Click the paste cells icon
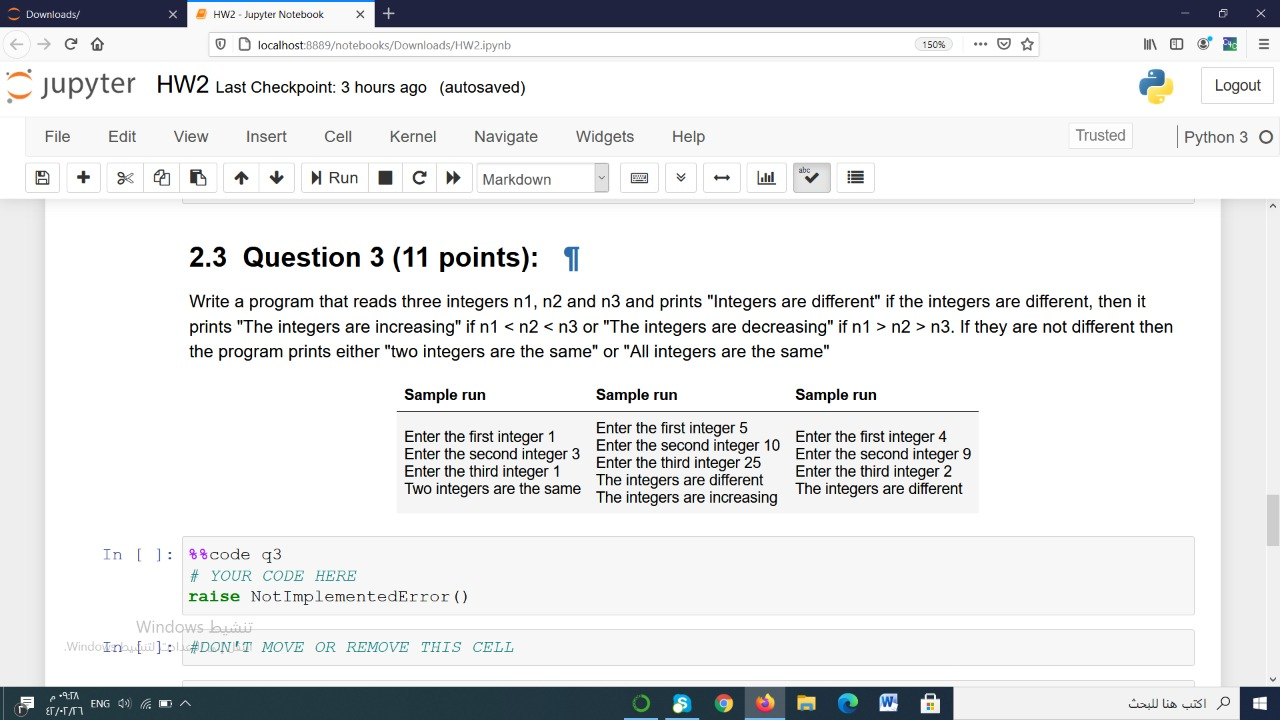The width and height of the screenshot is (1280, 720). point(198,177)
